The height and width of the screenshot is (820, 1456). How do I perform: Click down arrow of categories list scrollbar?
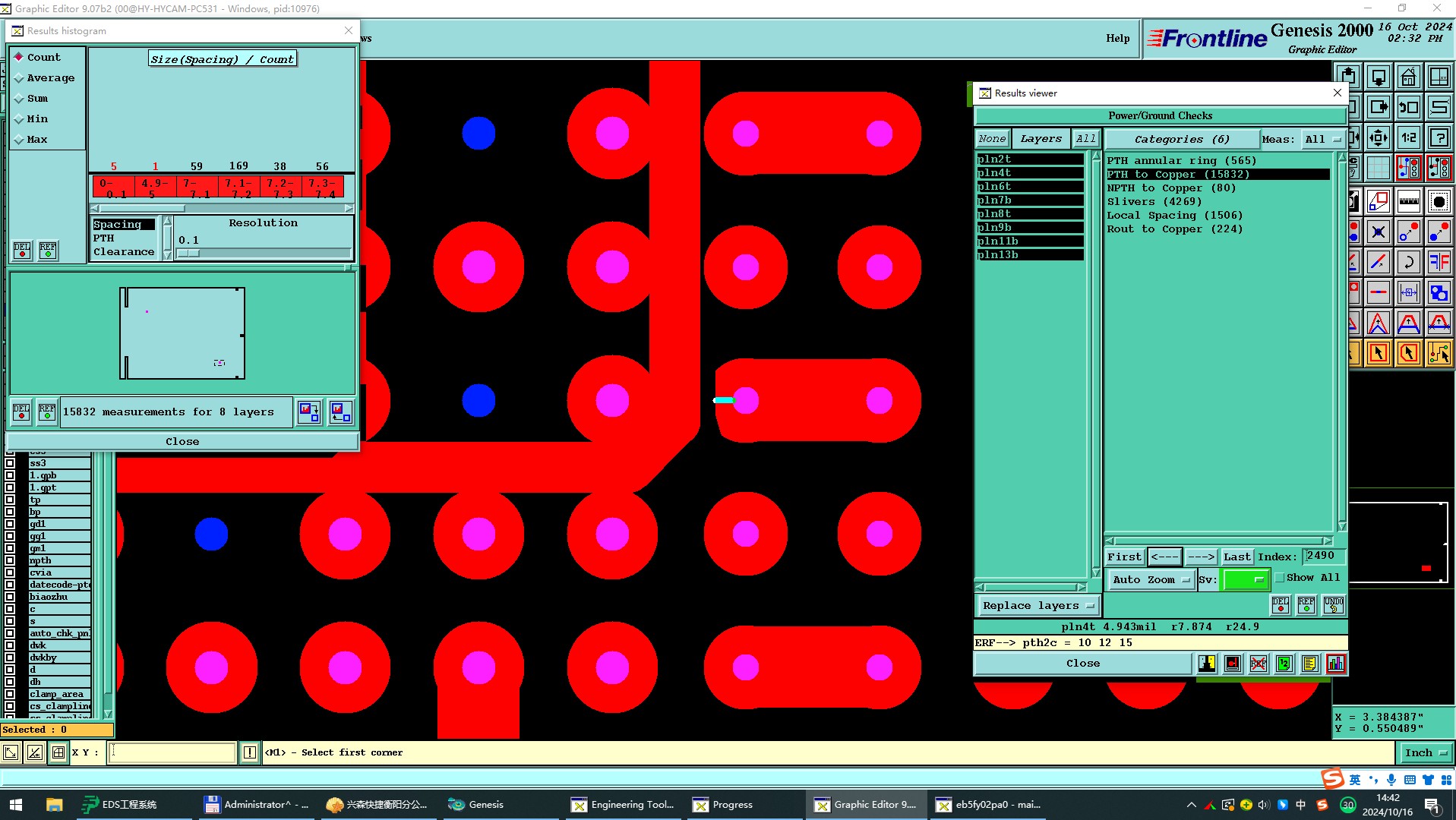(1342, 526)
